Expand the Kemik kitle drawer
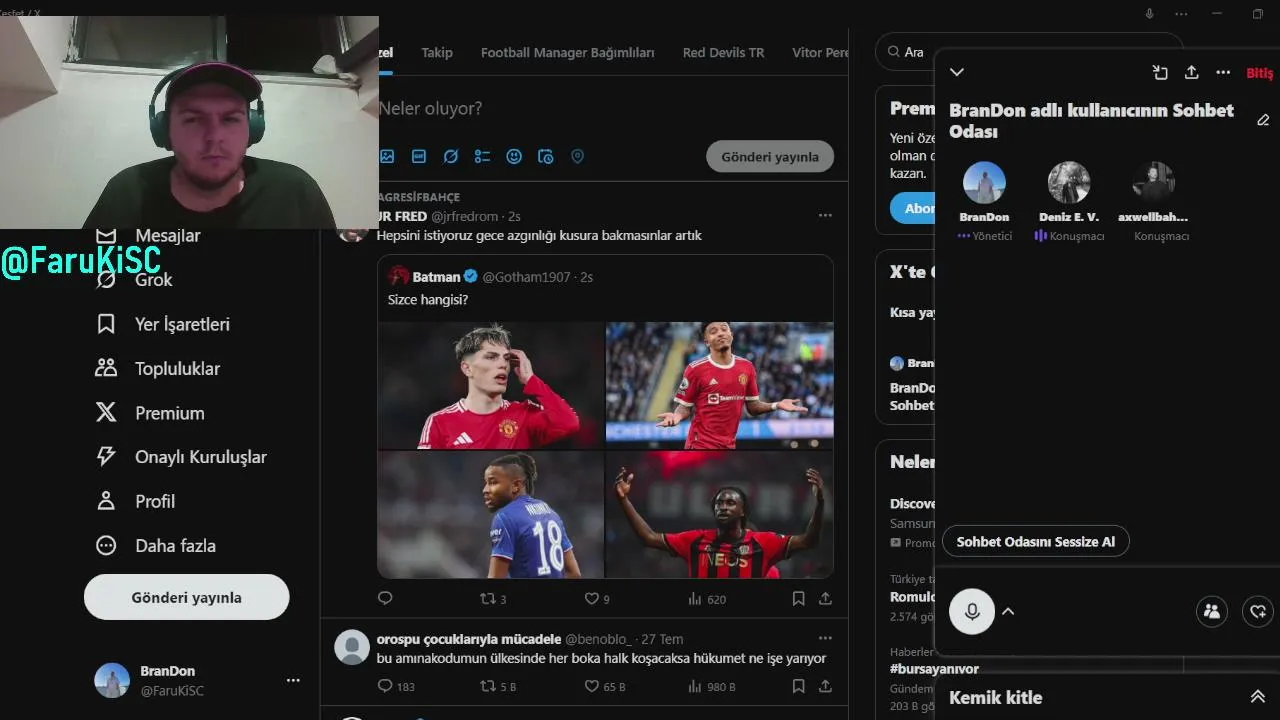 click(x=1257, y=697)
